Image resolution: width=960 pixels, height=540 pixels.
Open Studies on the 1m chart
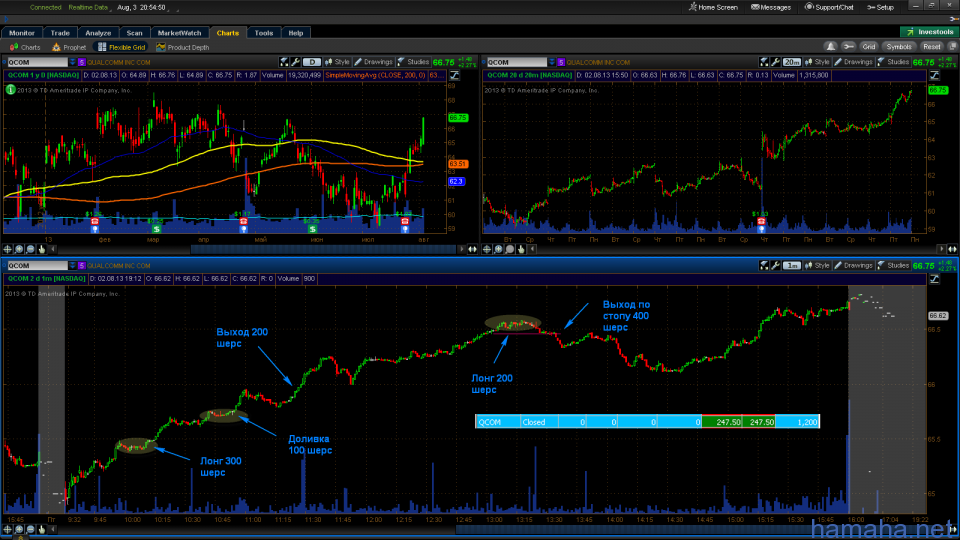(x=893, y=266)
